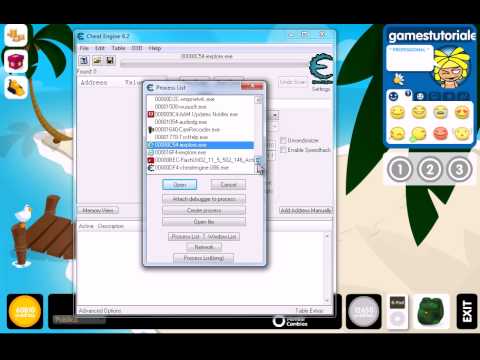Click Attach debugger to process button
This screenshot has height=360, width=480.
[204, 199]
